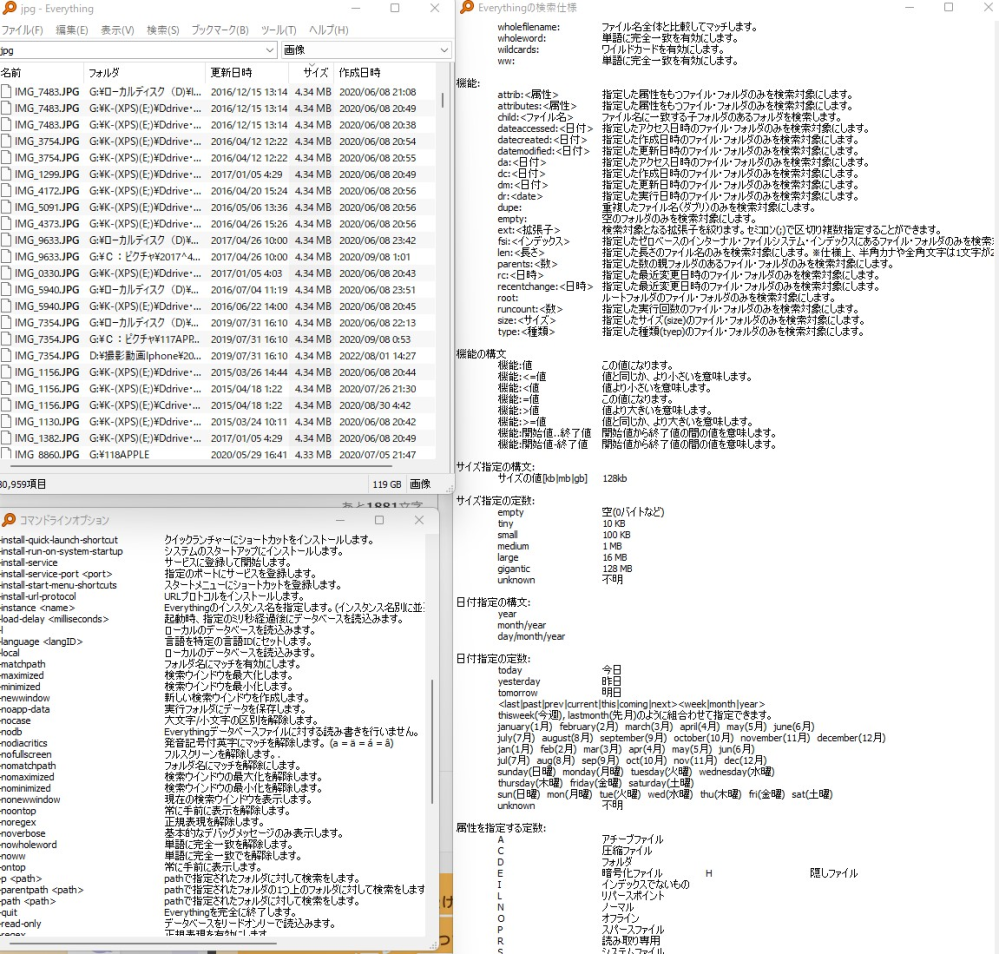999x954 pixels.
Task: Click the -parentpath <path> option text
Action: point(42,890)
